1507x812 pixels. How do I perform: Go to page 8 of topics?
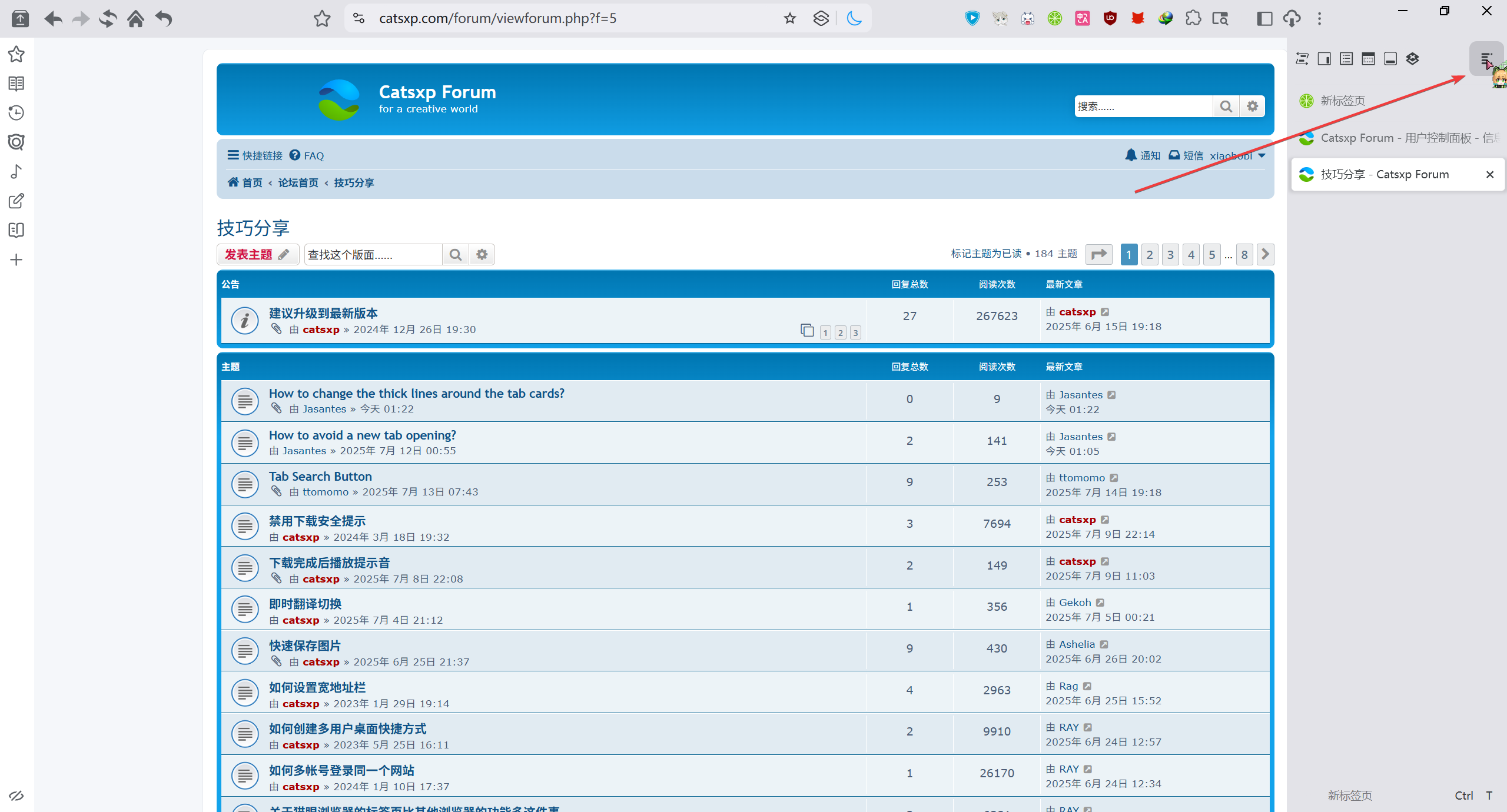click(1244, 254)
